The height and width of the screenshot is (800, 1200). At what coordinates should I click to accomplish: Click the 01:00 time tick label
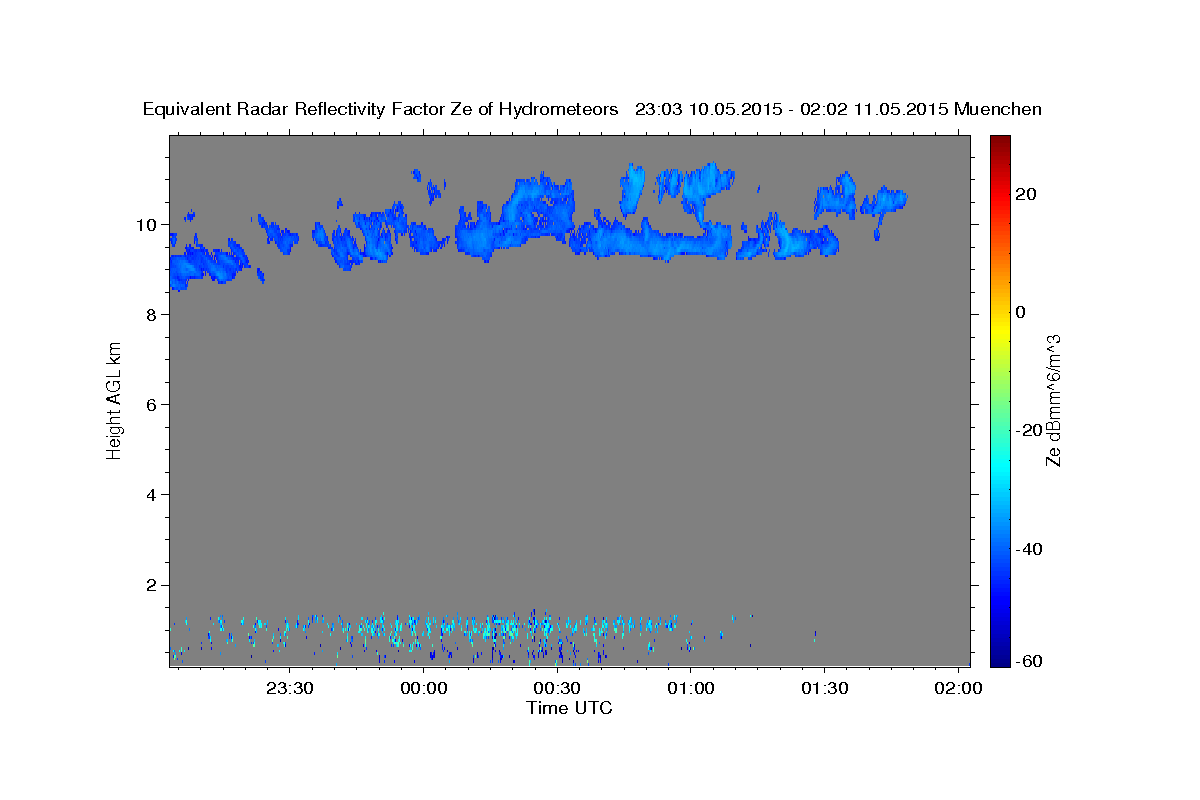(x=691, y=689)
